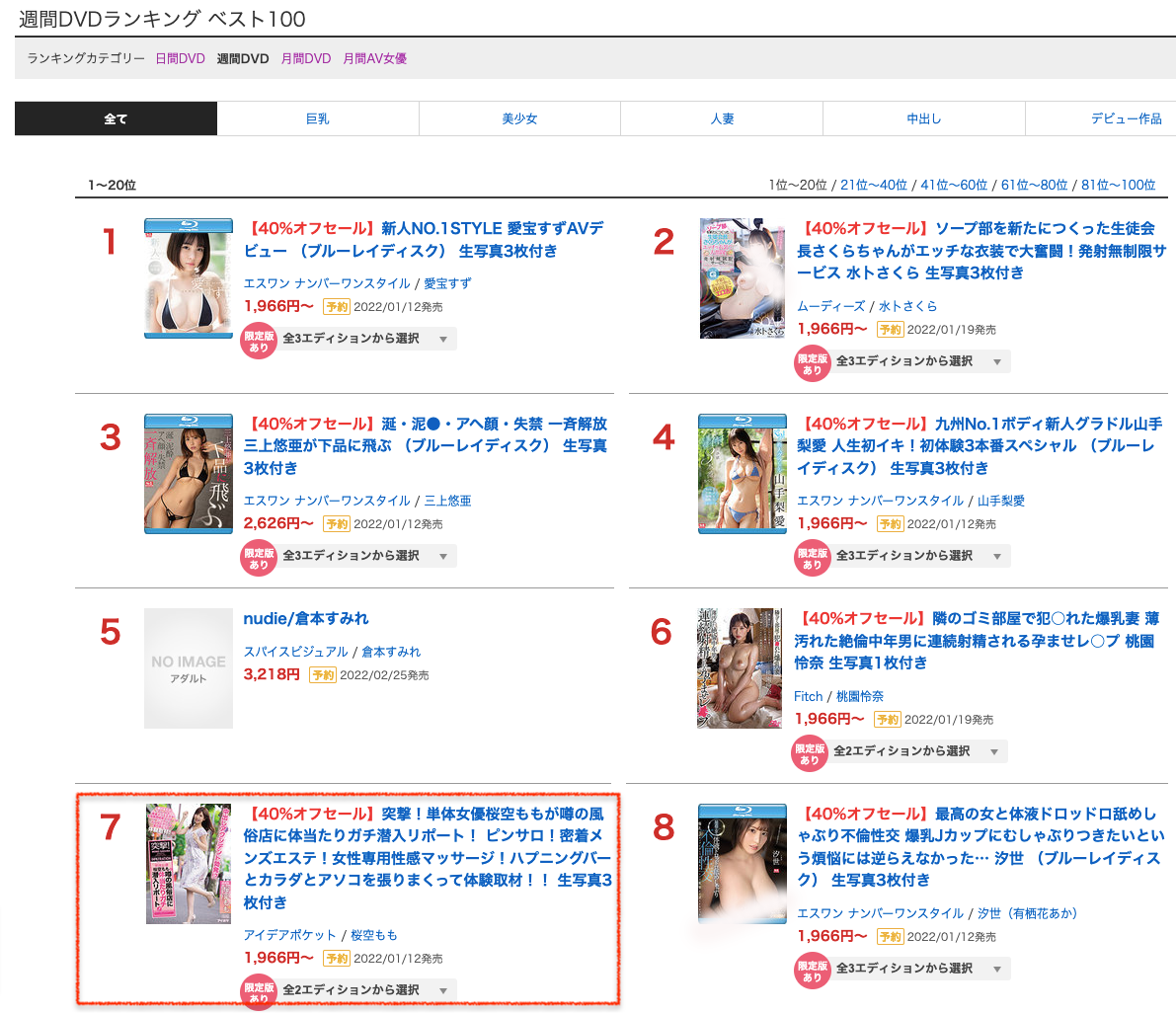Switch to the 巨乳 tab
The image size is (1176, 1013).
[x=318, y=118]
